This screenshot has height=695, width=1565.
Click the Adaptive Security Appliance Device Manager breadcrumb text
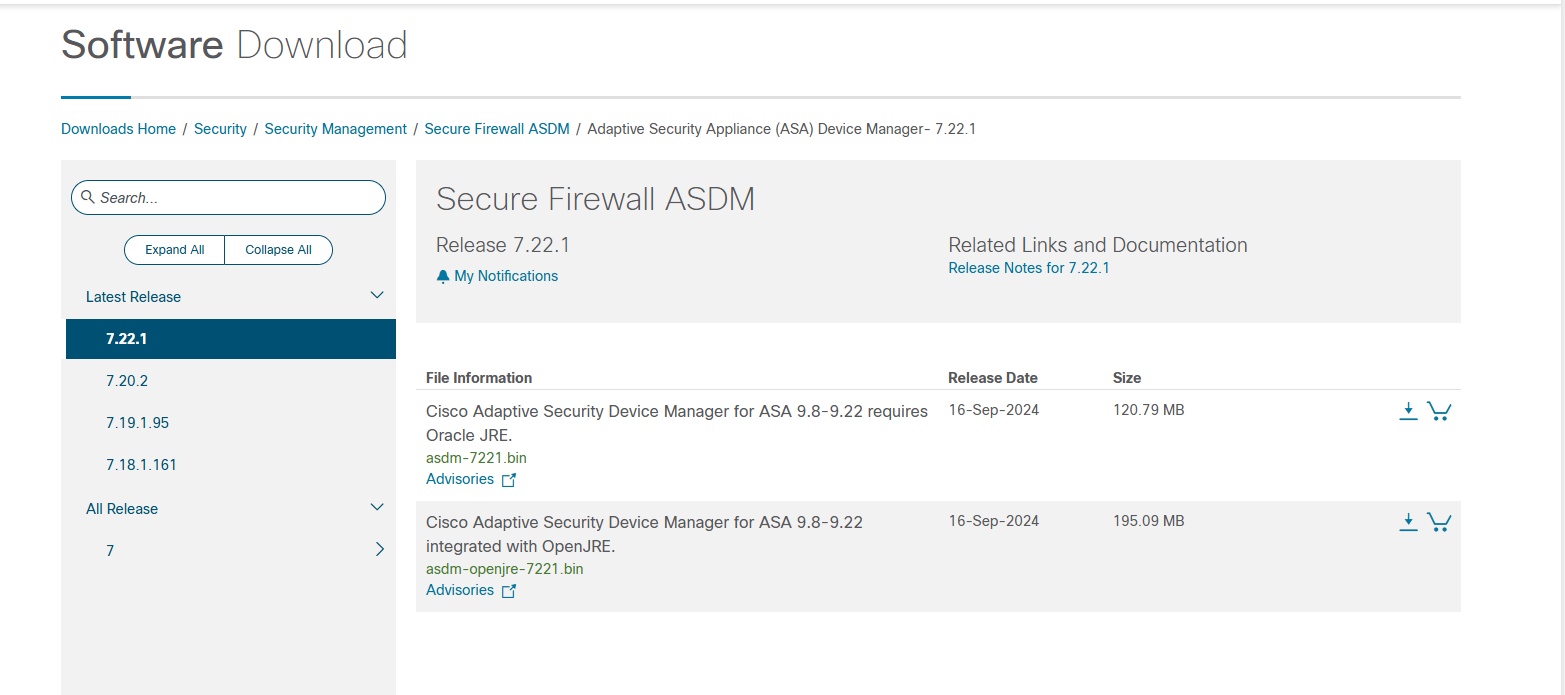point(782,129)
